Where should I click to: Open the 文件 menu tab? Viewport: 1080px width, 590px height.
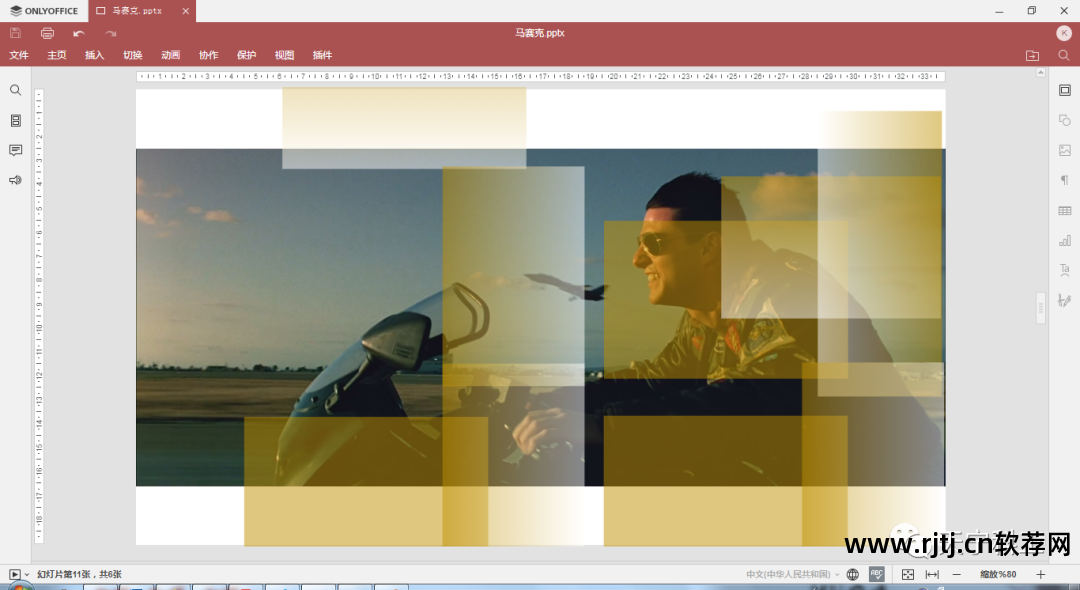click(x=19, y=55)
